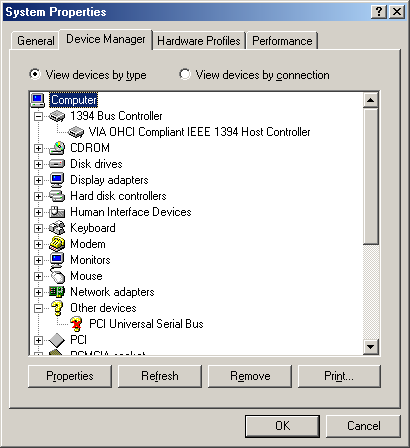Click the yellow question mark Other devices icon
Image resolution: width=410 pixels, height=448 pixels.
[x=57, y=308]
